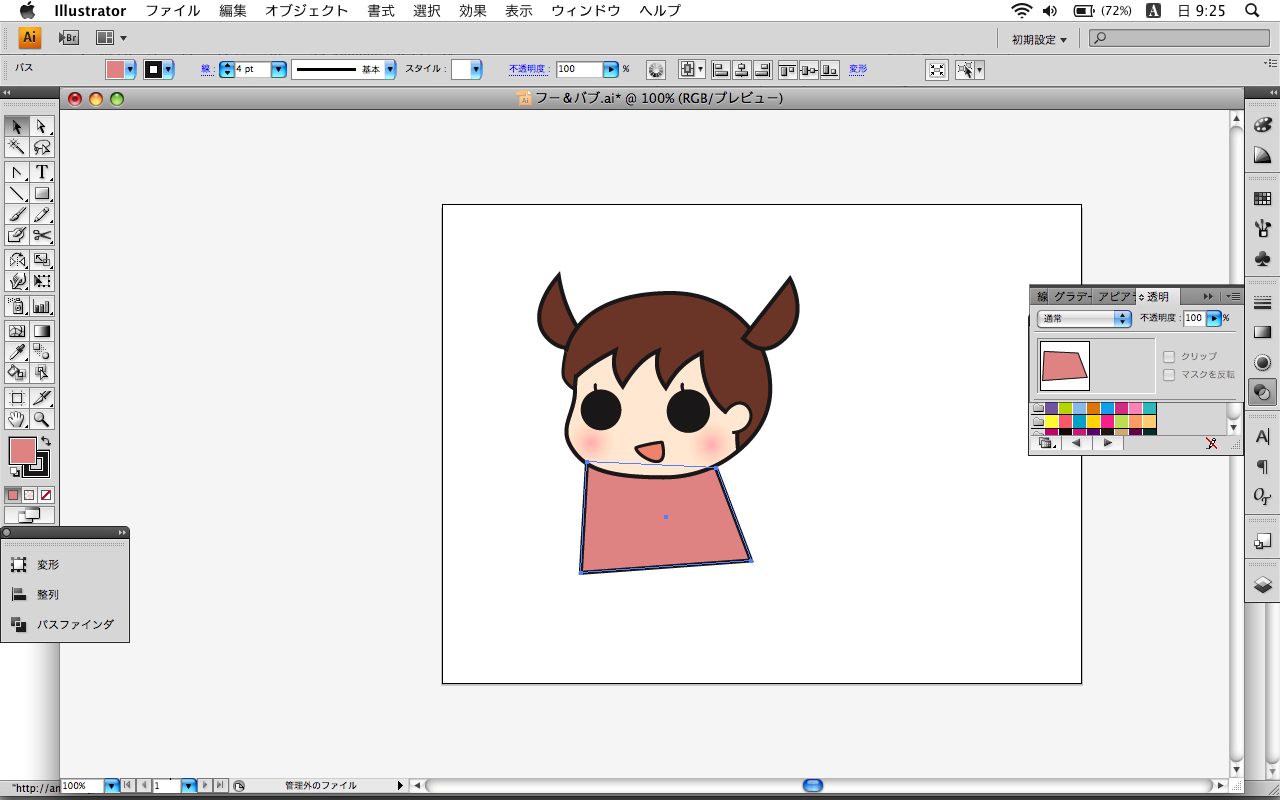Select the Type tool in the toolbox

[42, 172]
